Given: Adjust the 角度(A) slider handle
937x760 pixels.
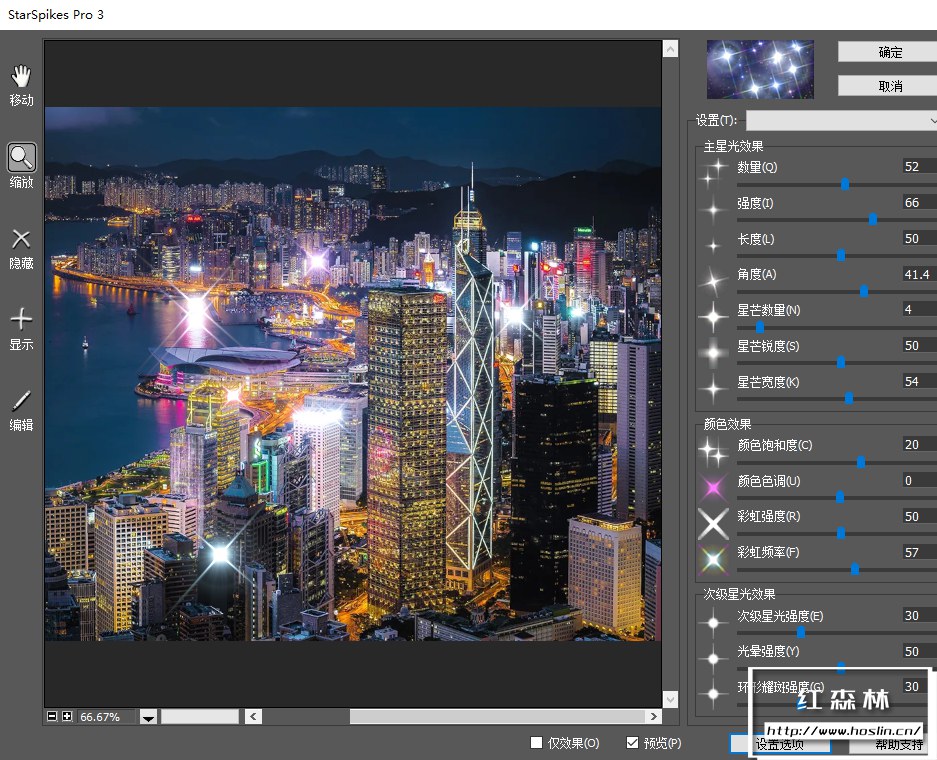Looking at the screenshot, I should click(x=864, y=291).
